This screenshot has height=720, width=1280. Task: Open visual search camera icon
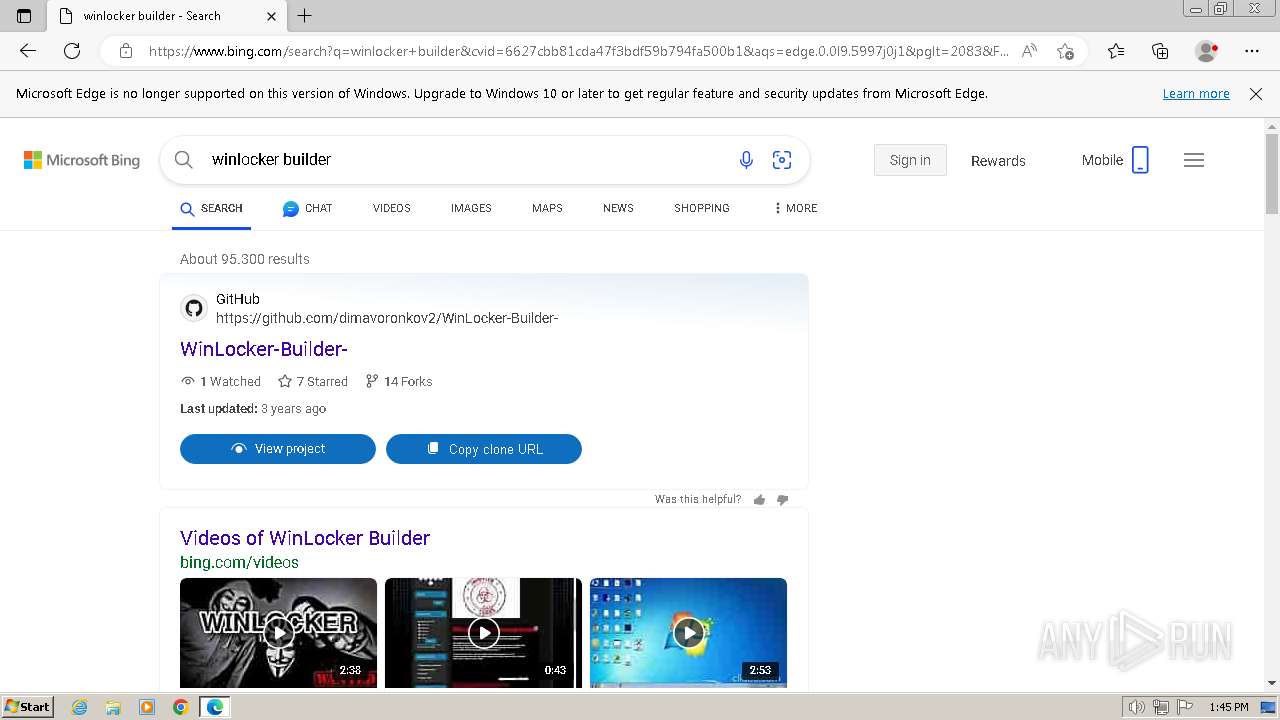pos(782,160)
